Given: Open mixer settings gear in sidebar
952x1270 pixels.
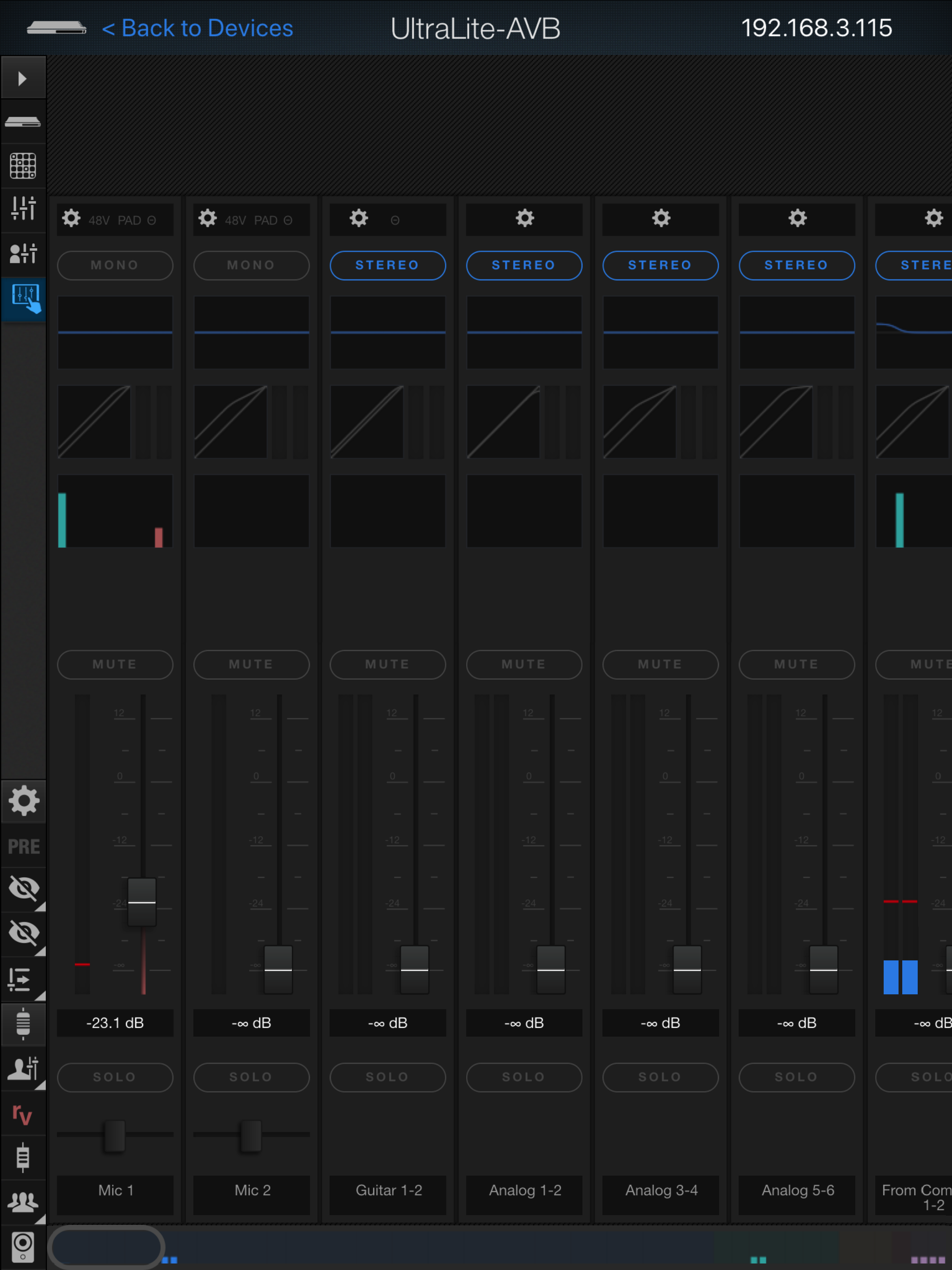Looking at the screenshot, I should 23,801.
